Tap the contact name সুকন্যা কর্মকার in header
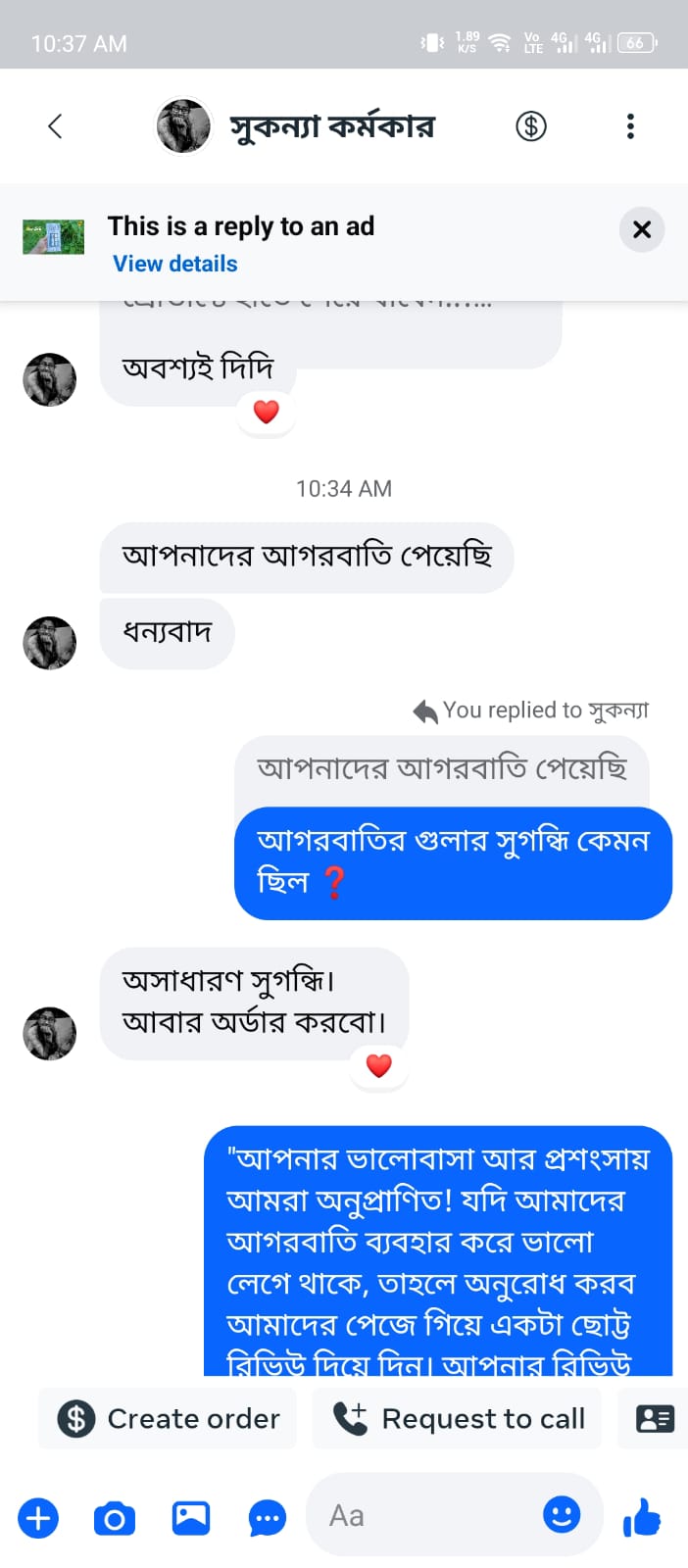The image size is (688, 1568). (332, 126)
